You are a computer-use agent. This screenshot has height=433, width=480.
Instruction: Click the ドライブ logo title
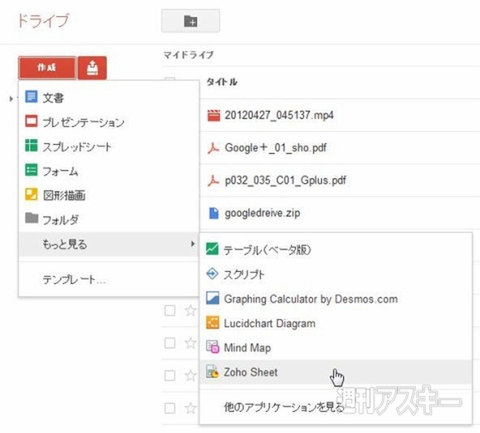[43, 21]
